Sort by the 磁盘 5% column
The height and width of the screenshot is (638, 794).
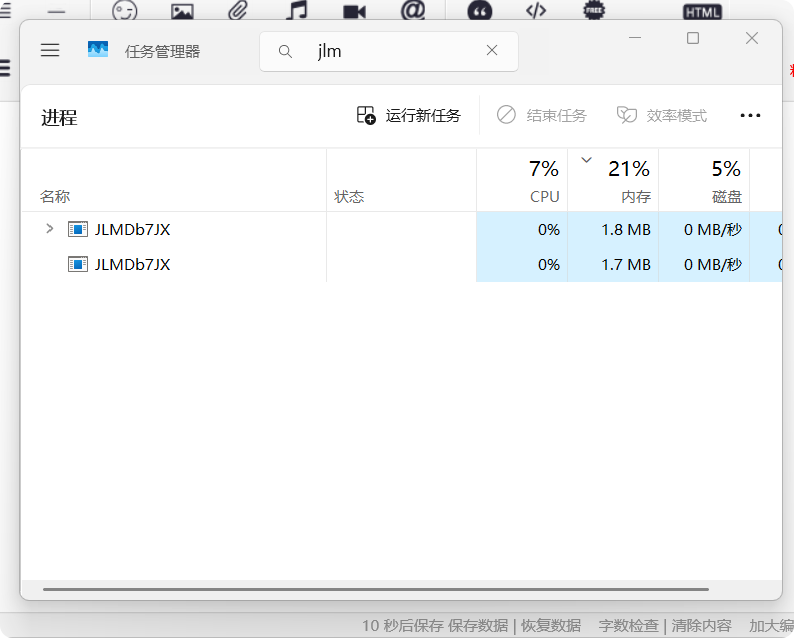(704, 180)
